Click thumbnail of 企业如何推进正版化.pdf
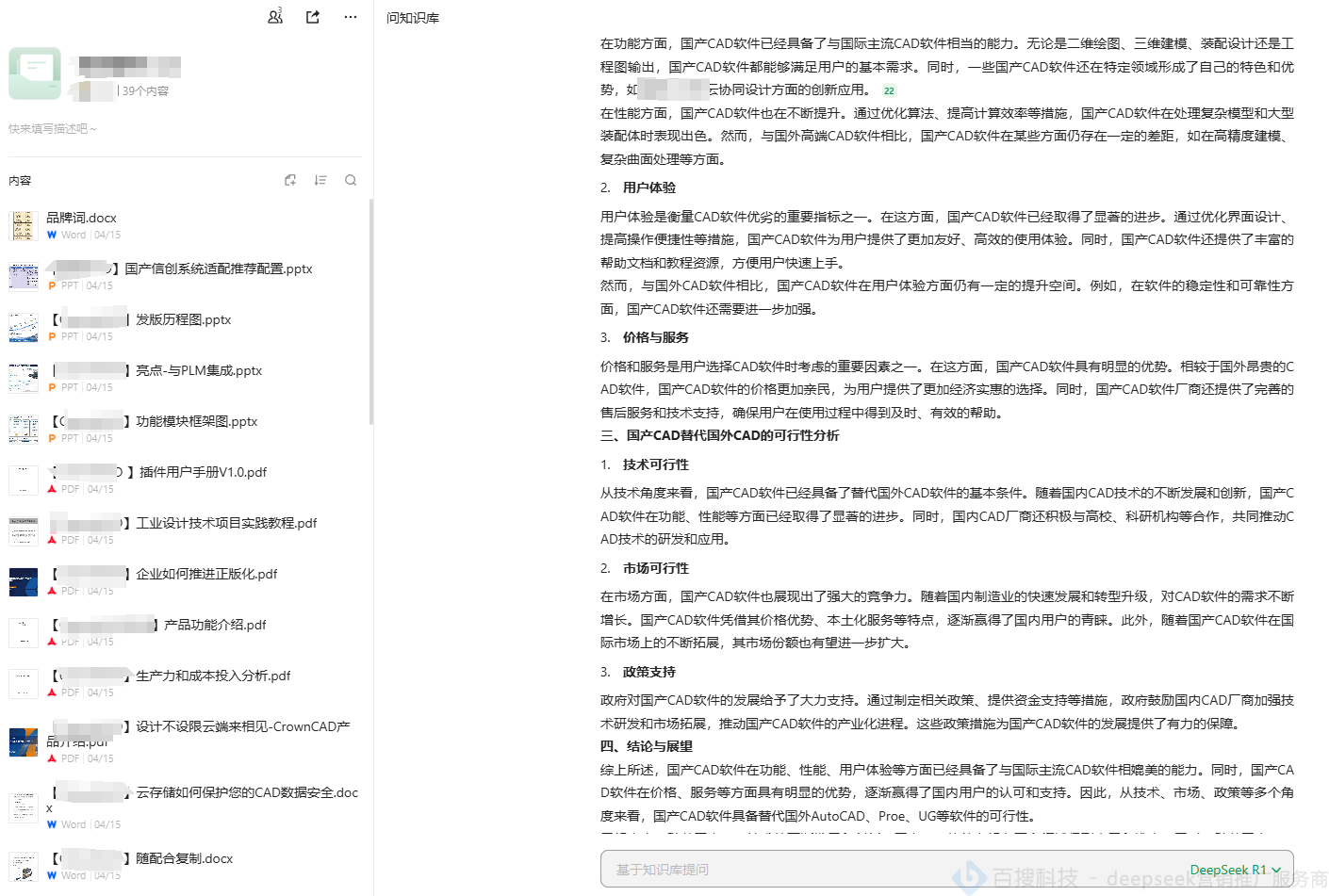 coord(24,582)
